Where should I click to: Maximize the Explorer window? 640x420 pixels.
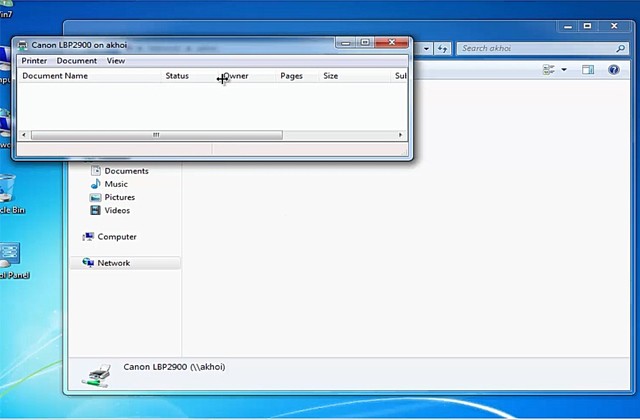point(587,27)
